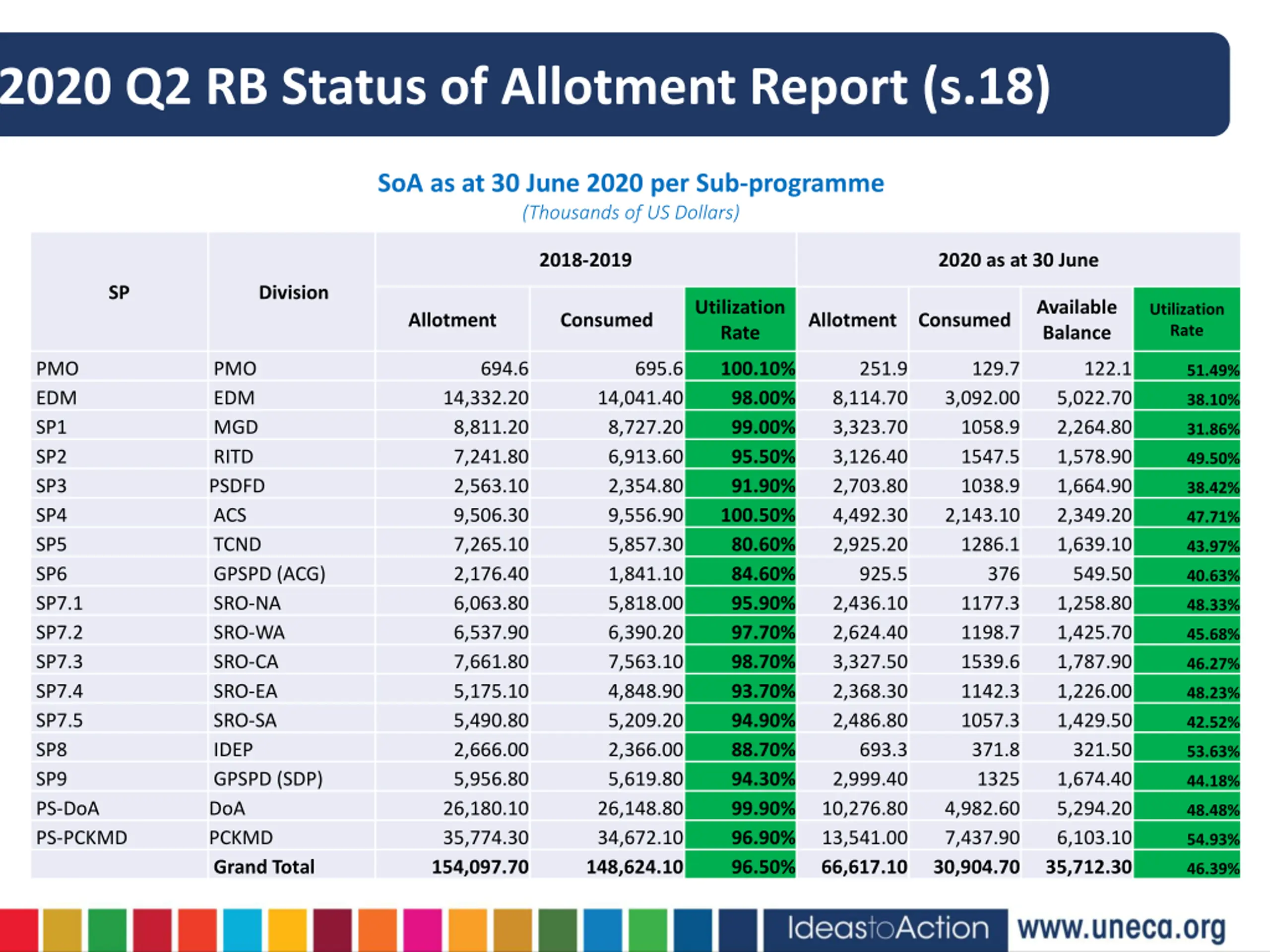Click the Thousands of US Dollars note
Viewport: 1270px width, 952px height.
coord(631,213)
